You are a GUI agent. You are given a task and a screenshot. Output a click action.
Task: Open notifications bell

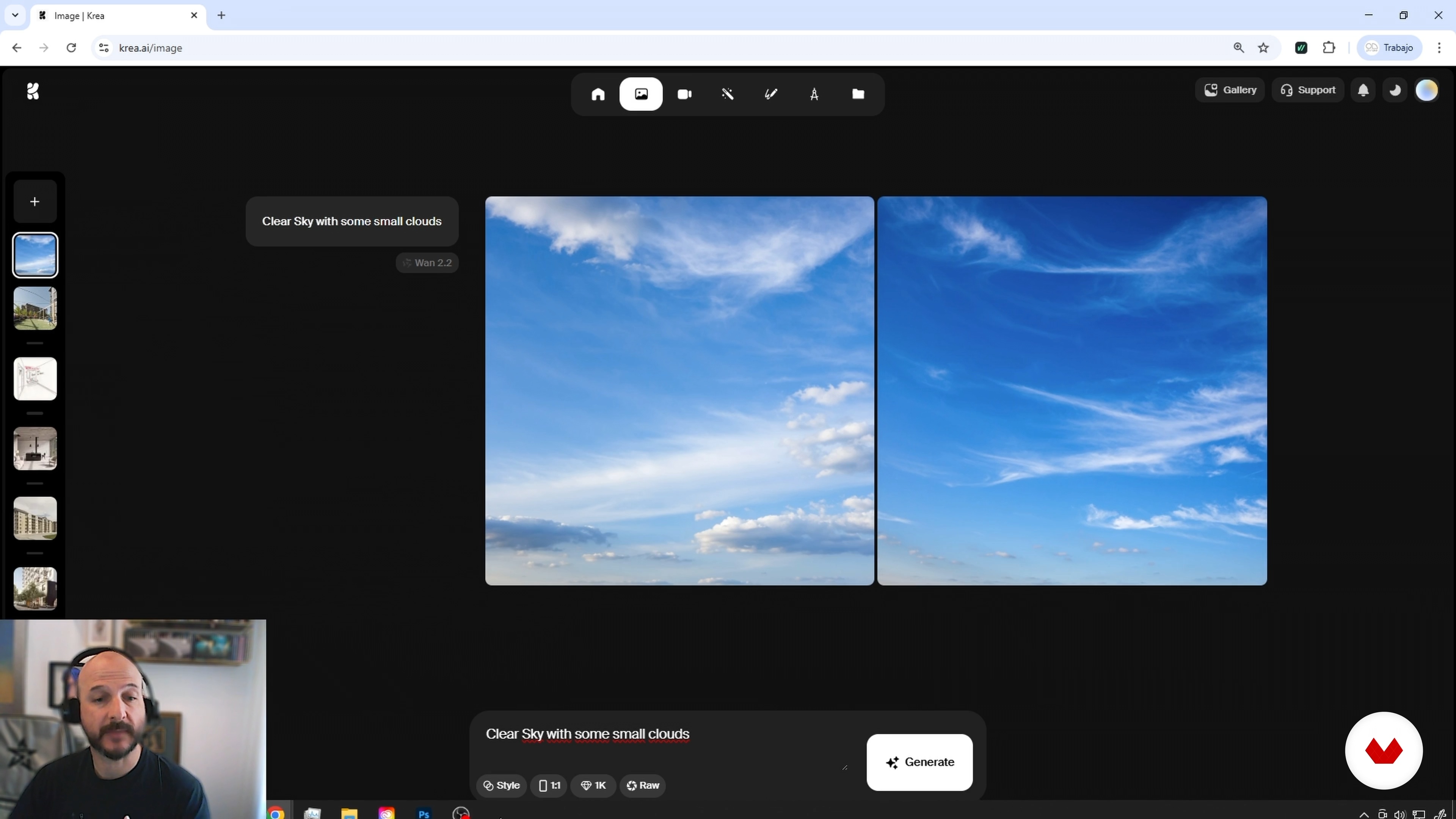[x=1363, y=90]
